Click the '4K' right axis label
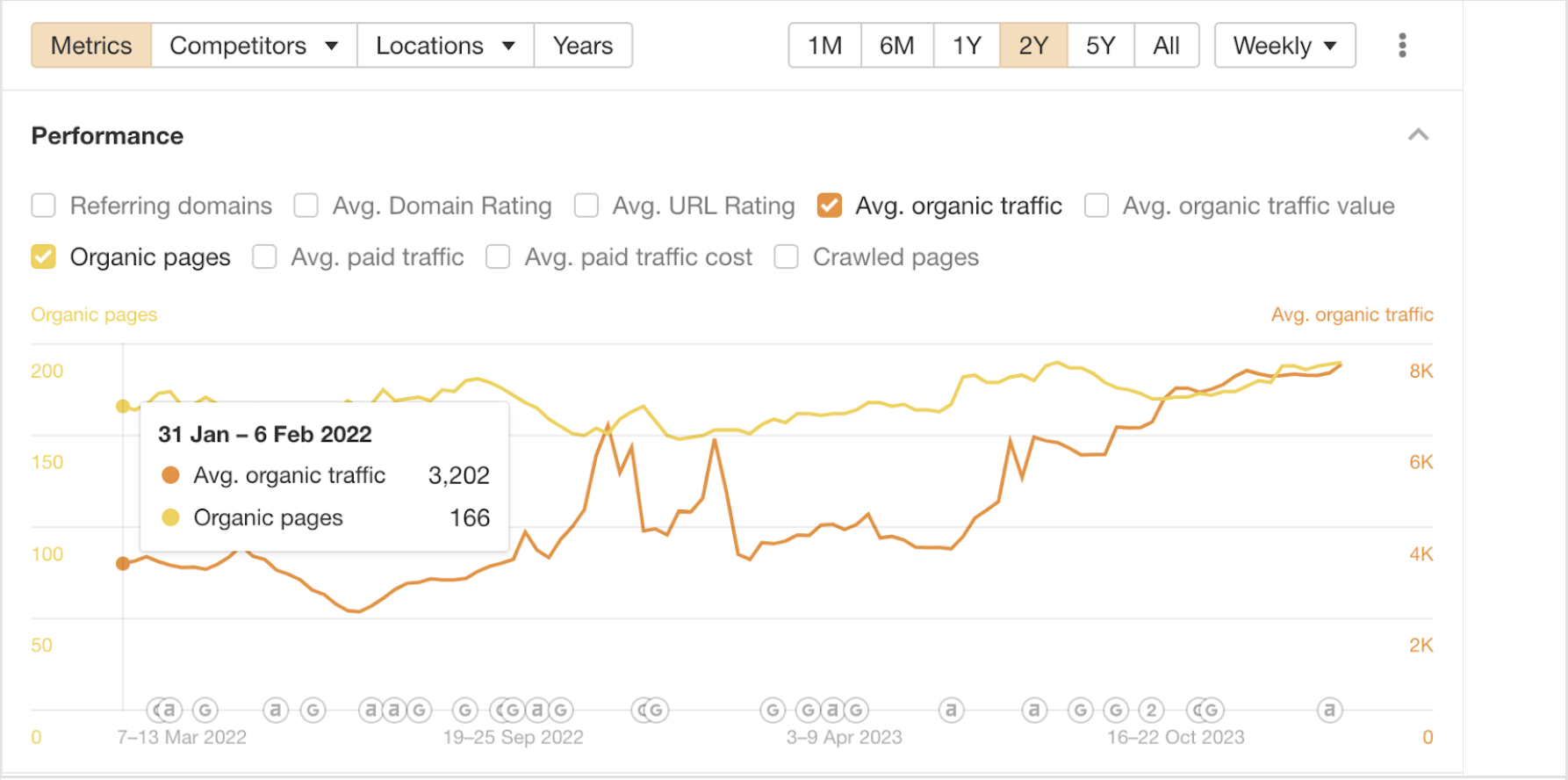The width and height of the screenshot is (1568, 780). click(1421, 554)
